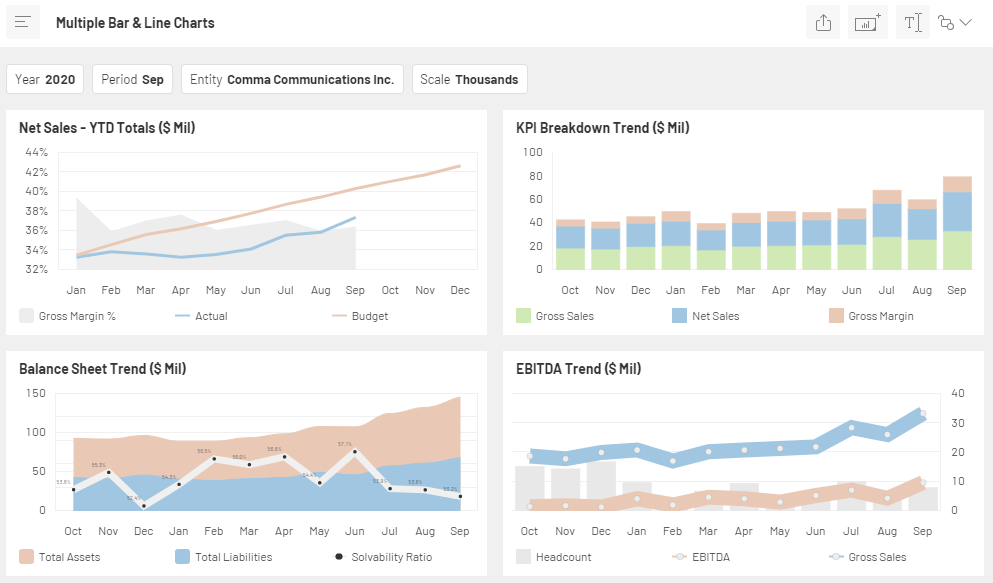Toggle Solvability Ratio legend entry

pos(383,557)
